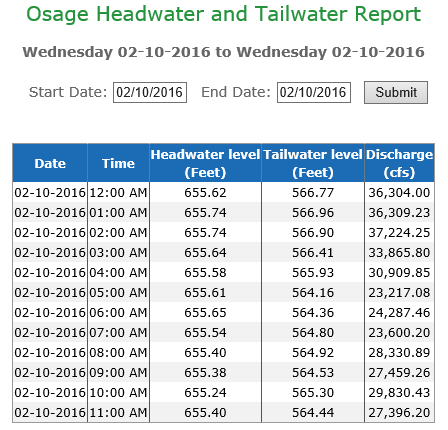Select the 11:00 AM time cell

[x=118, y=412]
